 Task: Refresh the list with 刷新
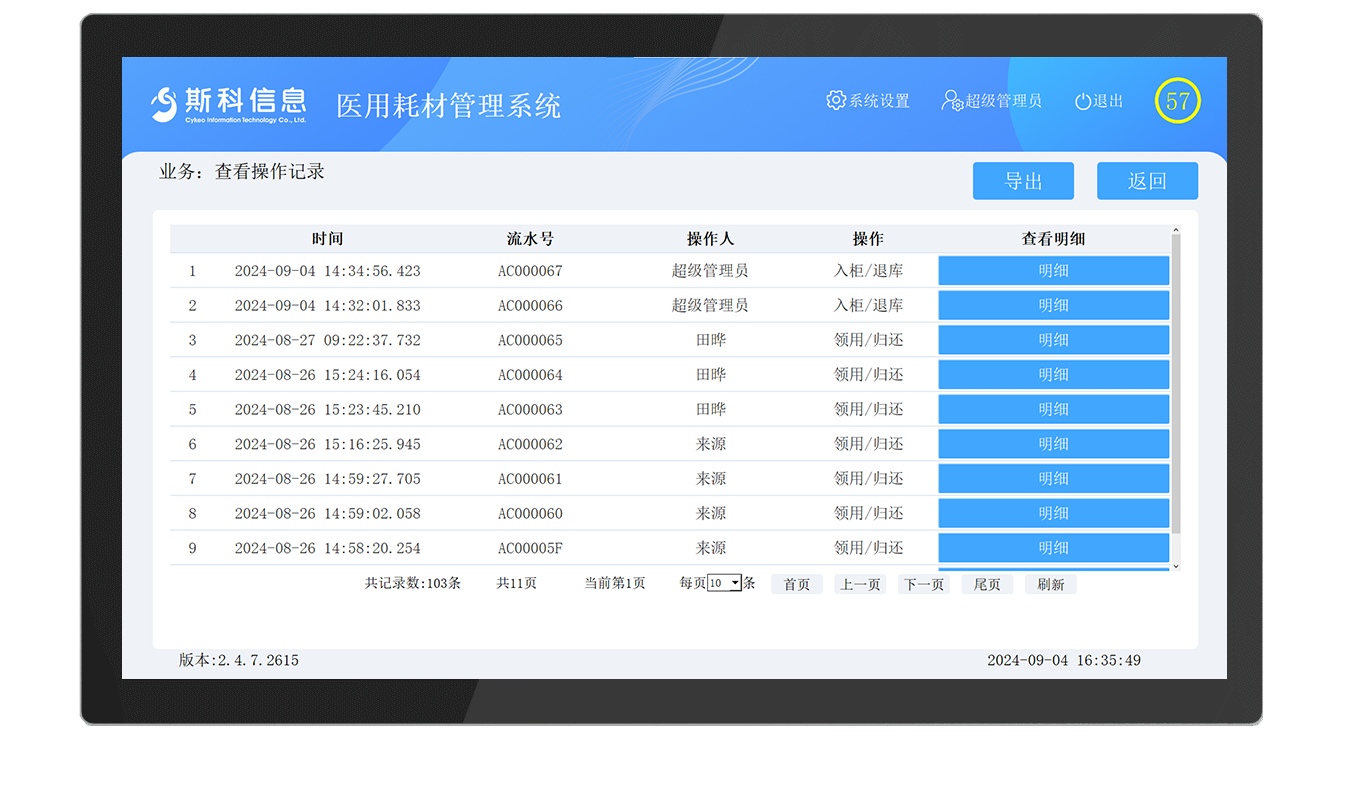coord(1050,584)
